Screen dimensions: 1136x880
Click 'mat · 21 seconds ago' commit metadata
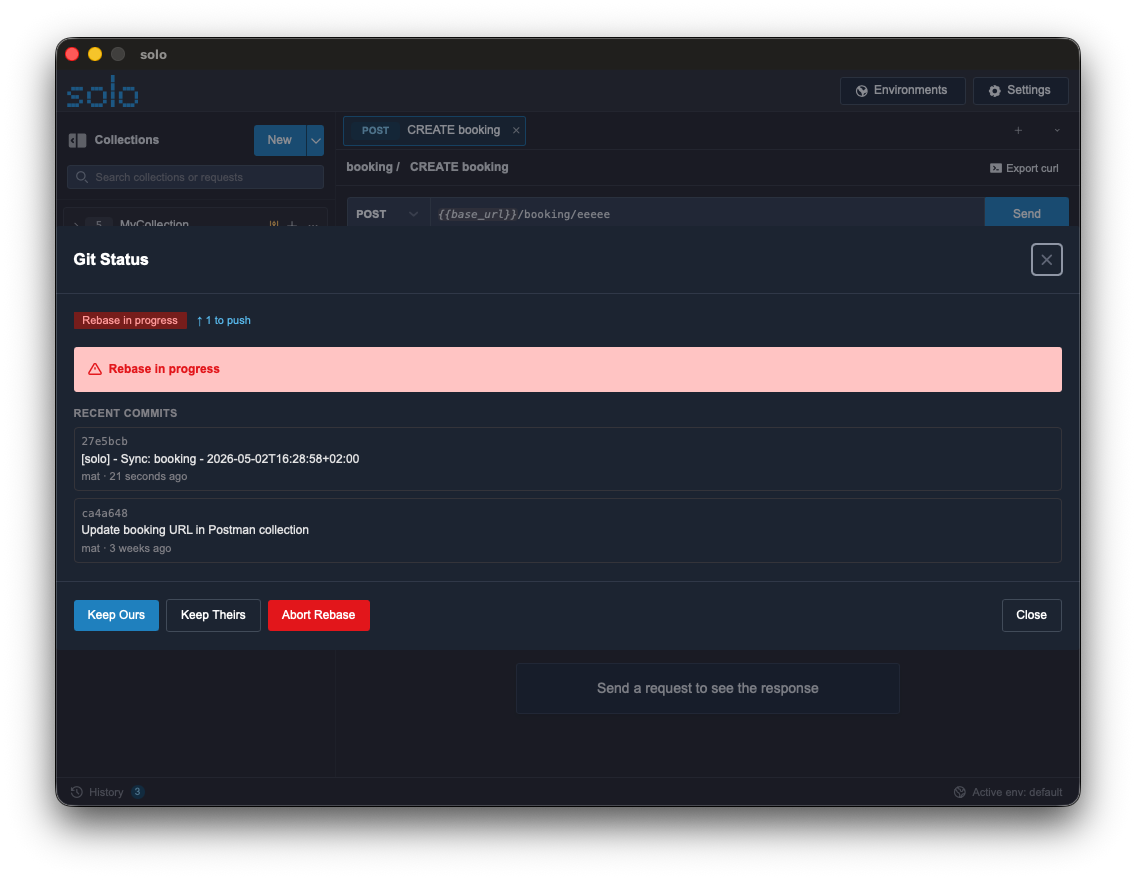tap(134, 477)
